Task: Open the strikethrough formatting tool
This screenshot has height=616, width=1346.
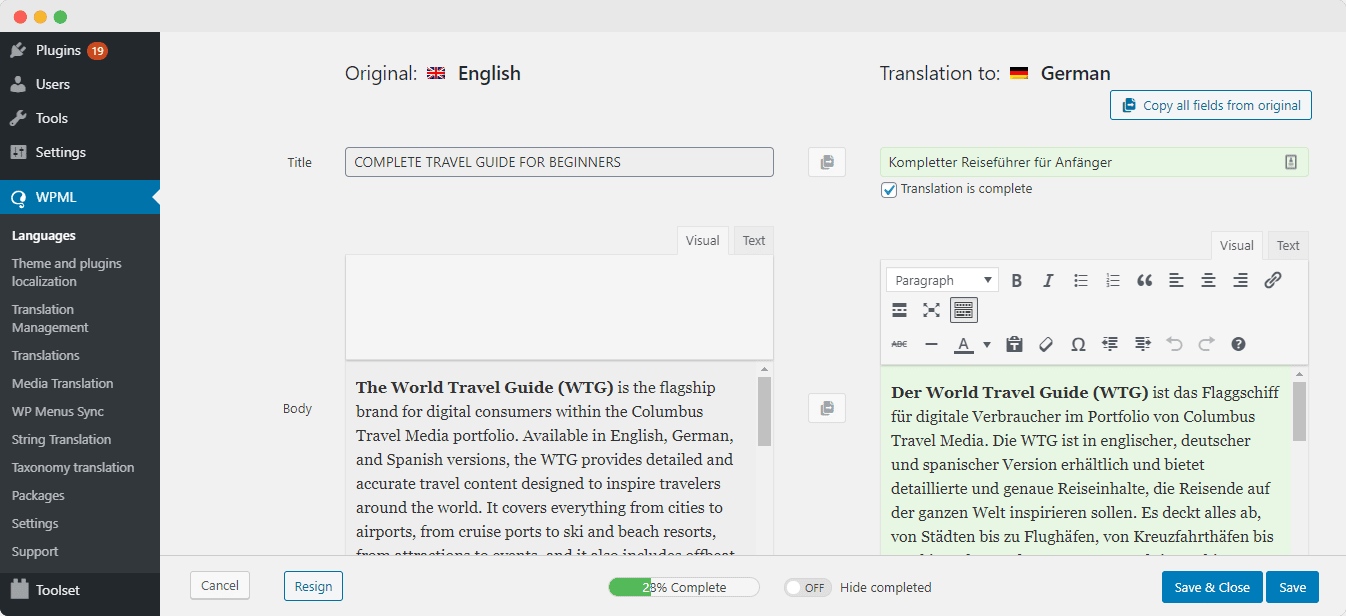Action: tap(900, 342)
